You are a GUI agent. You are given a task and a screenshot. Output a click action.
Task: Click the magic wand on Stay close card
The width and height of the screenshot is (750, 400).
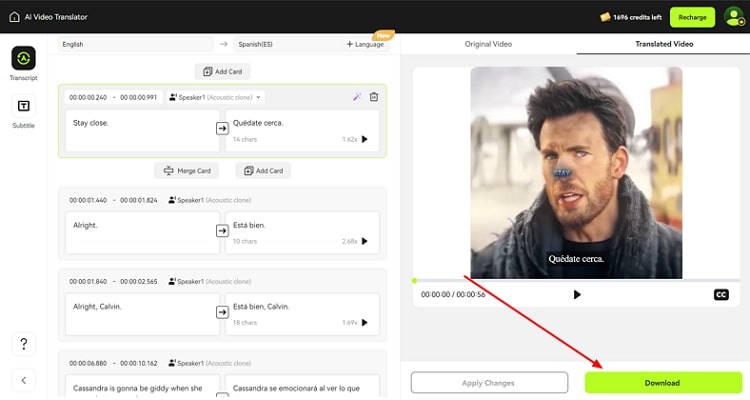[357, 97]
